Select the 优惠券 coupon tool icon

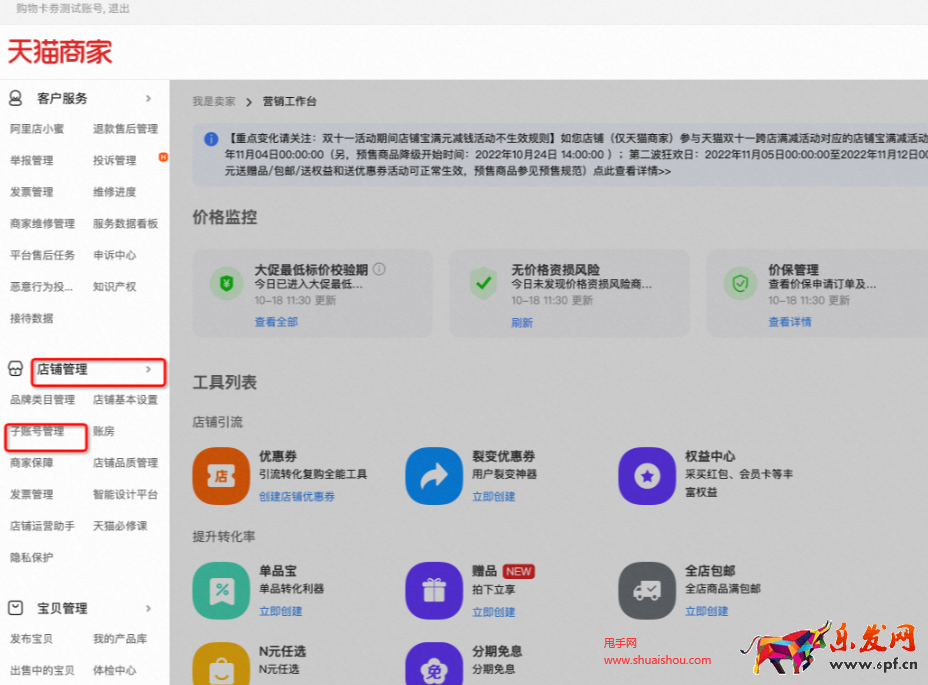click(x=220, y=476)
